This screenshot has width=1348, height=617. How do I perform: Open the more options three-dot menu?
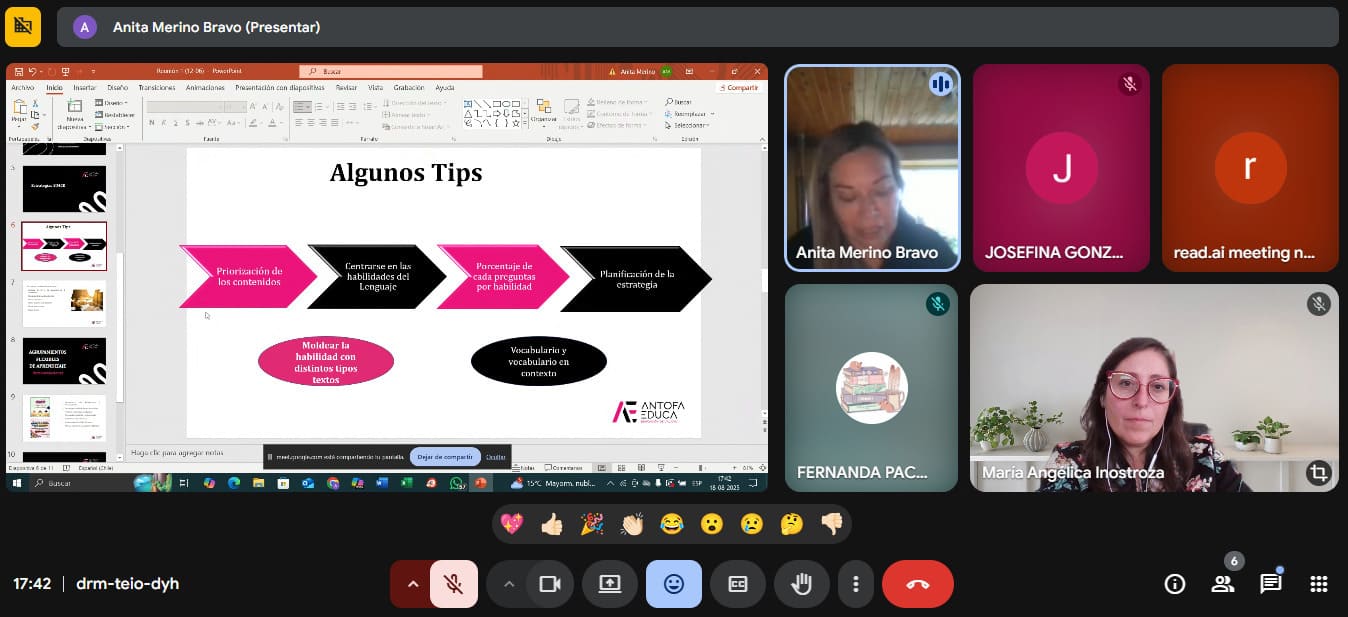pos(855,584)
